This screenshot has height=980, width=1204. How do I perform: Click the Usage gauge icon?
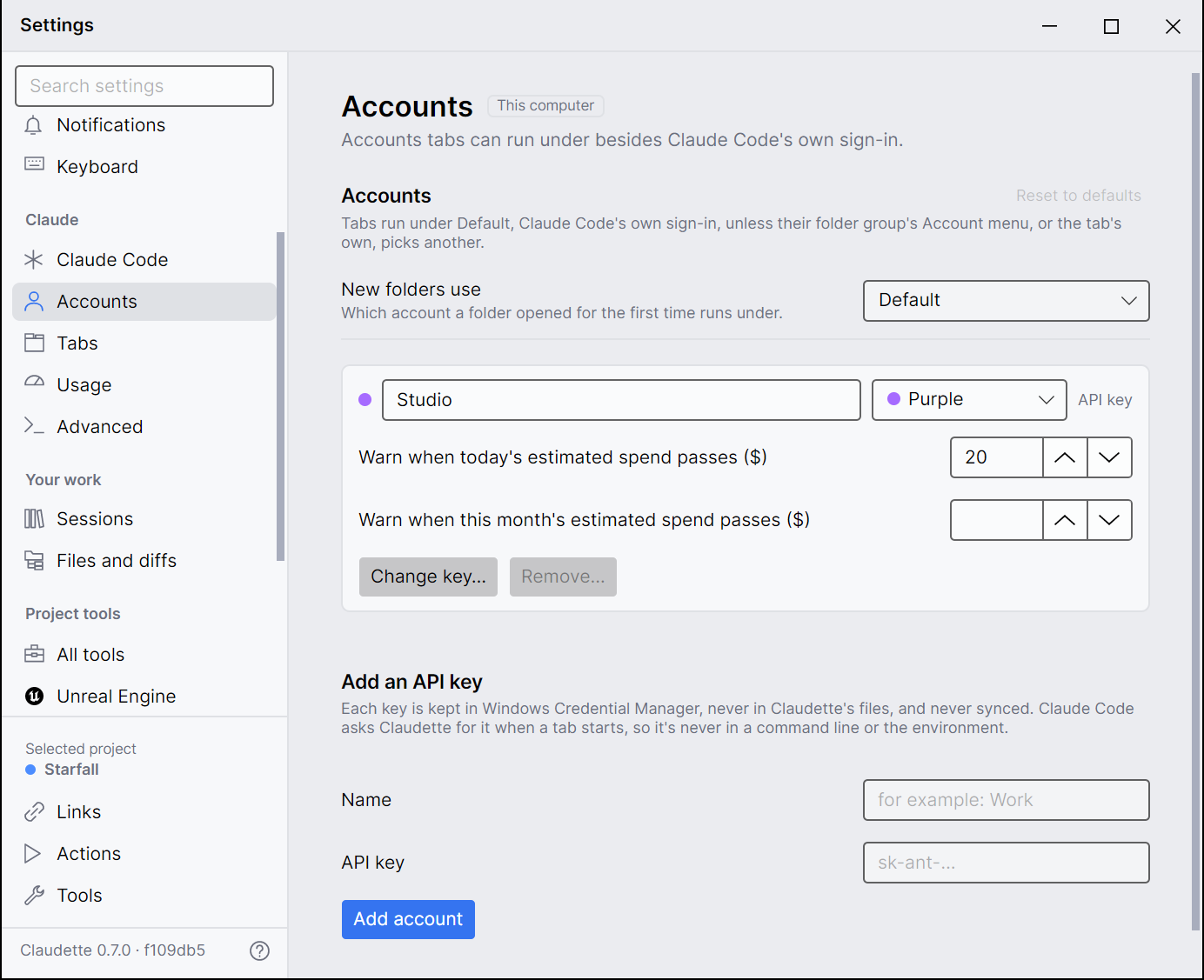(x=34, y=383)
